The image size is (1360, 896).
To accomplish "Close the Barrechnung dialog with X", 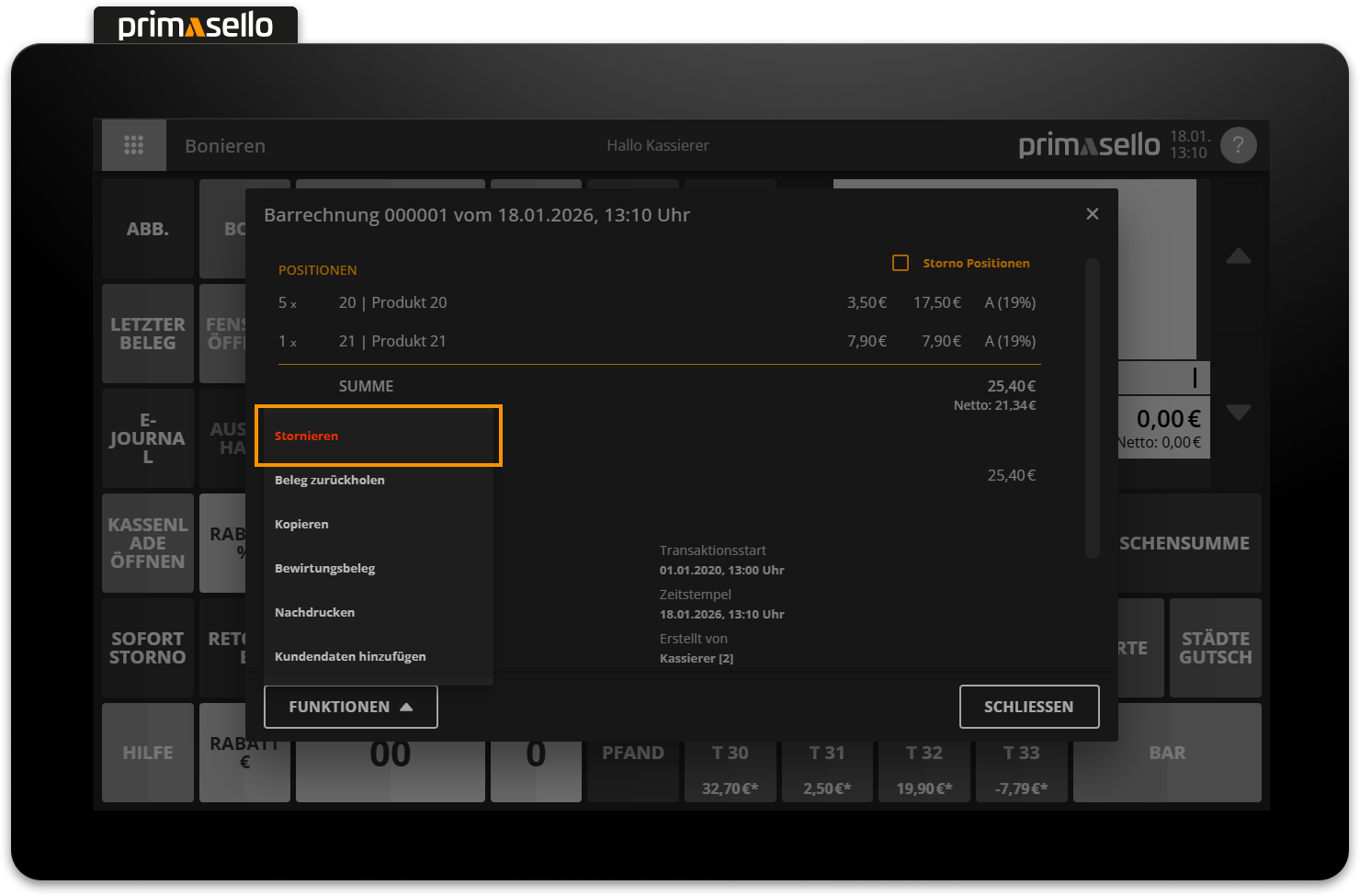I will (x=1092, y=214).
